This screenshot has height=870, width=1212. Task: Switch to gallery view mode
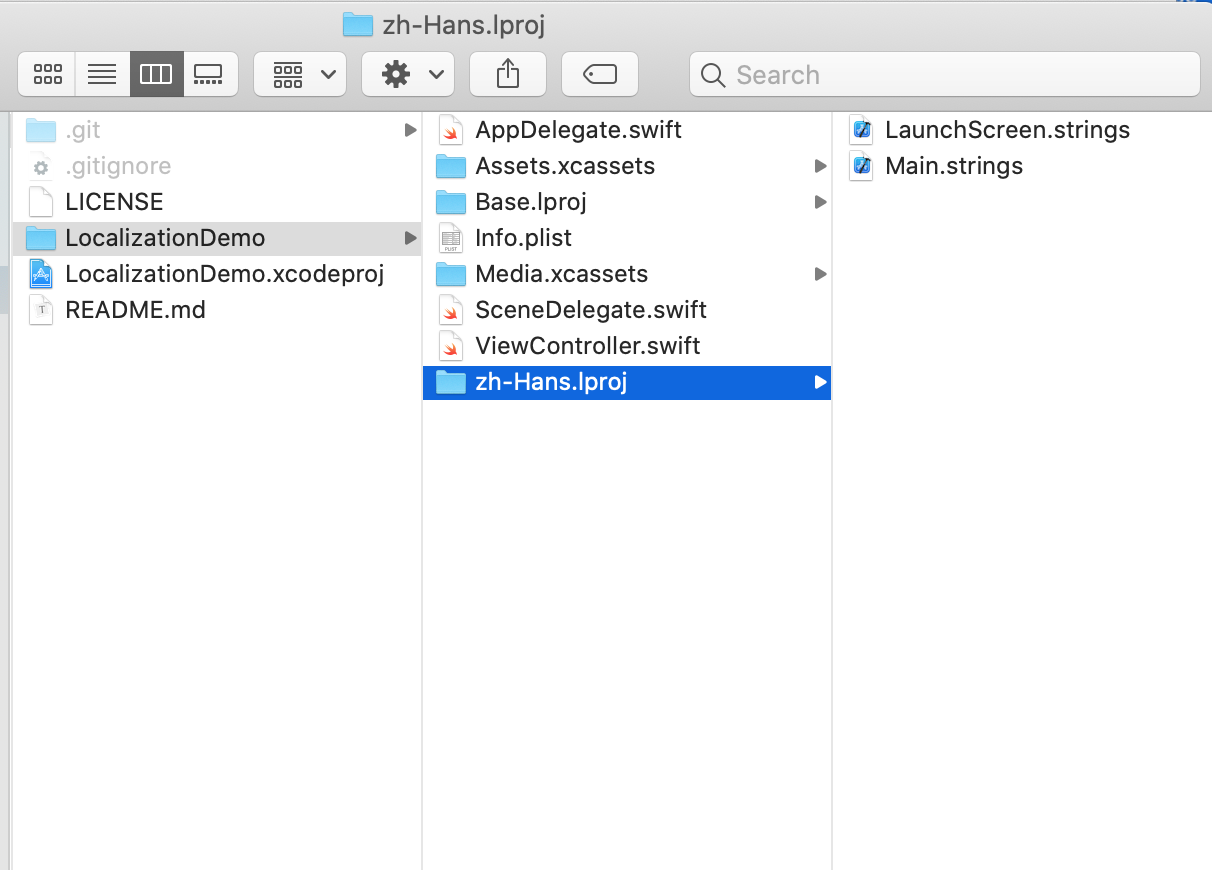(x=209, y=74)
